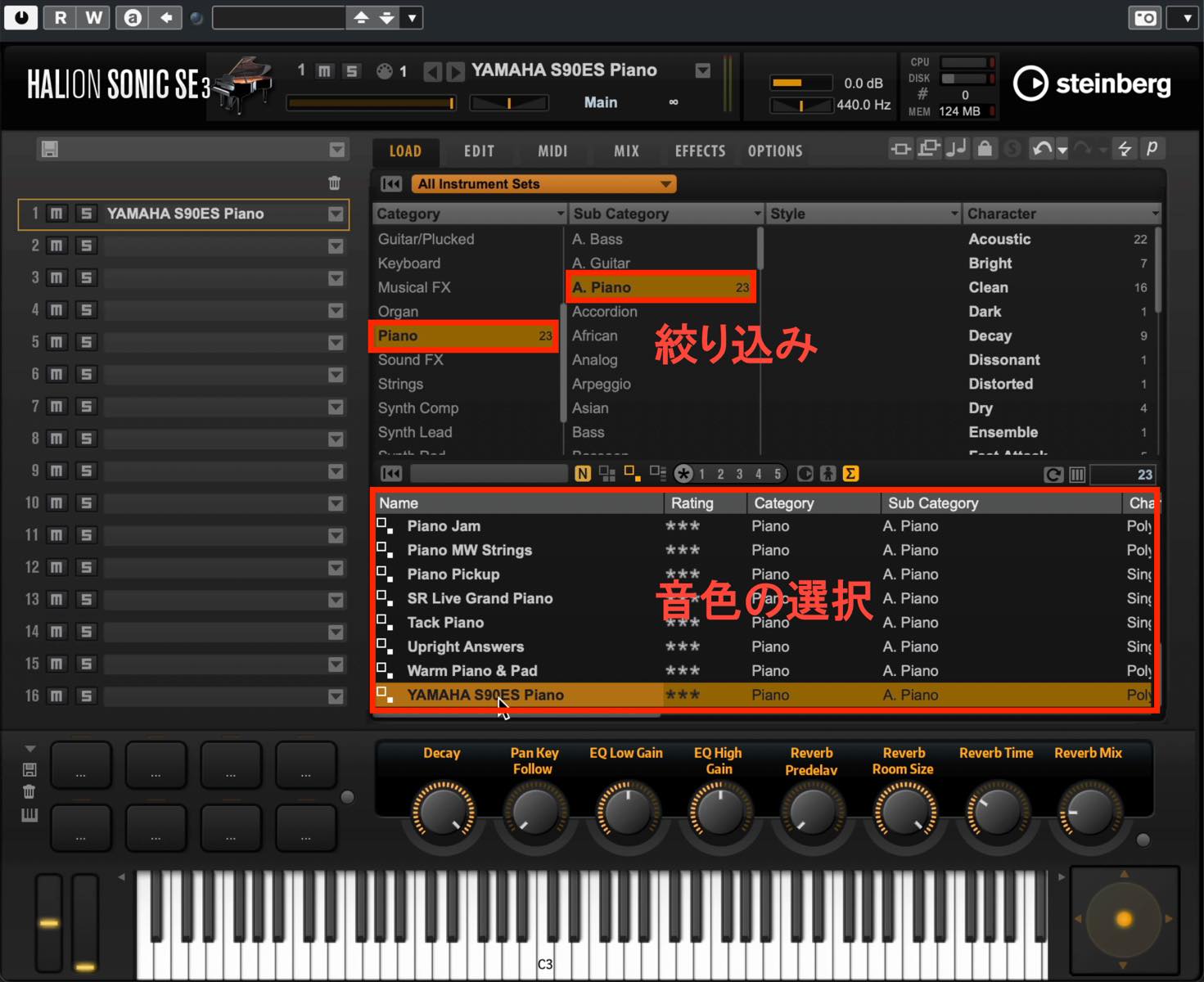The width and height of the screenshot is (1204, 982).
Task: Open the multi-program preset dropdown
Action: pyautogui.click(x=337, y=150)
